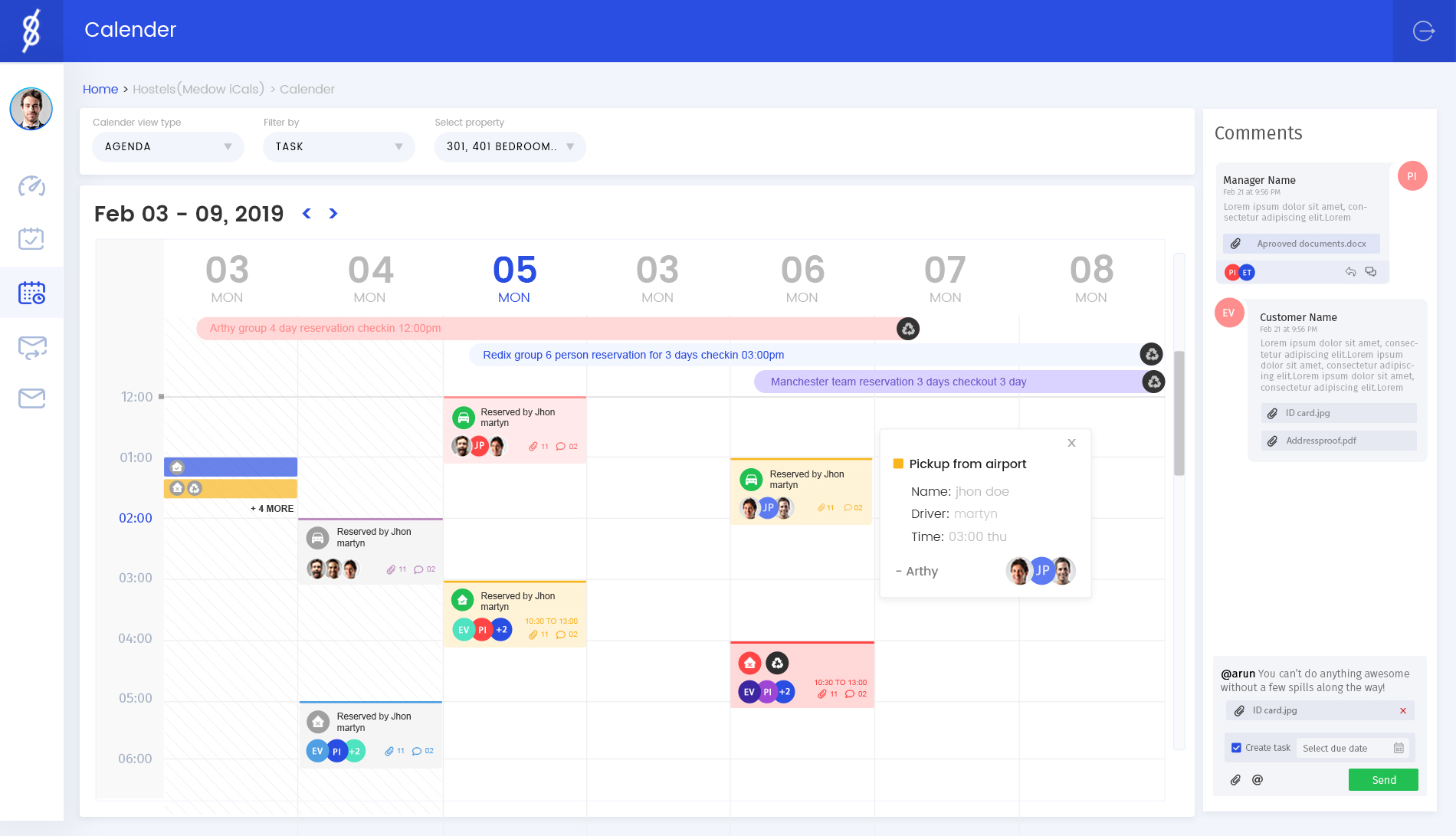Toggle the Create task checkbox
Screen dimensions: 1456x836
[1236, 748]
